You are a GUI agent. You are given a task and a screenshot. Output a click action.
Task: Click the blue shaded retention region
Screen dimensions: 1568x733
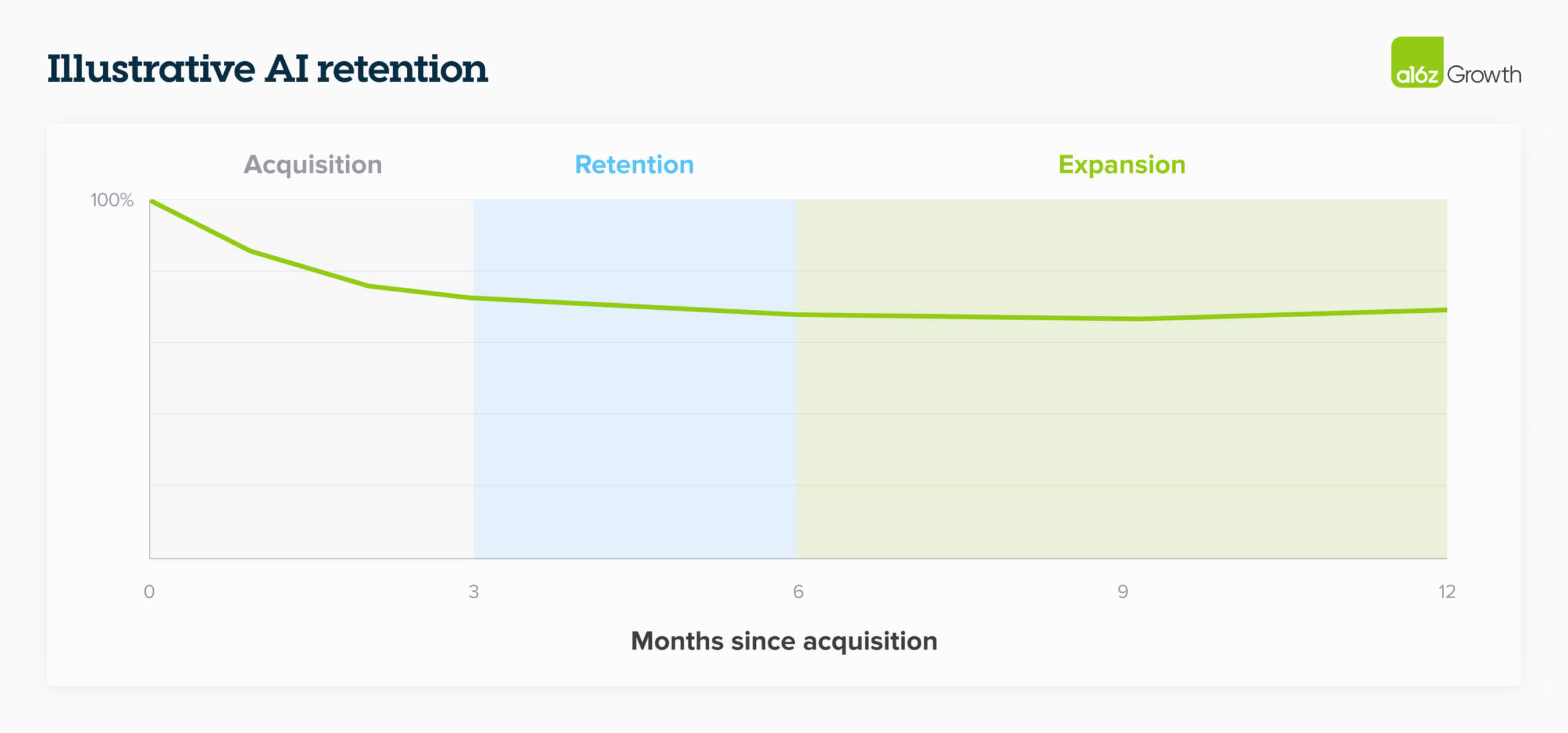point(634,429)
